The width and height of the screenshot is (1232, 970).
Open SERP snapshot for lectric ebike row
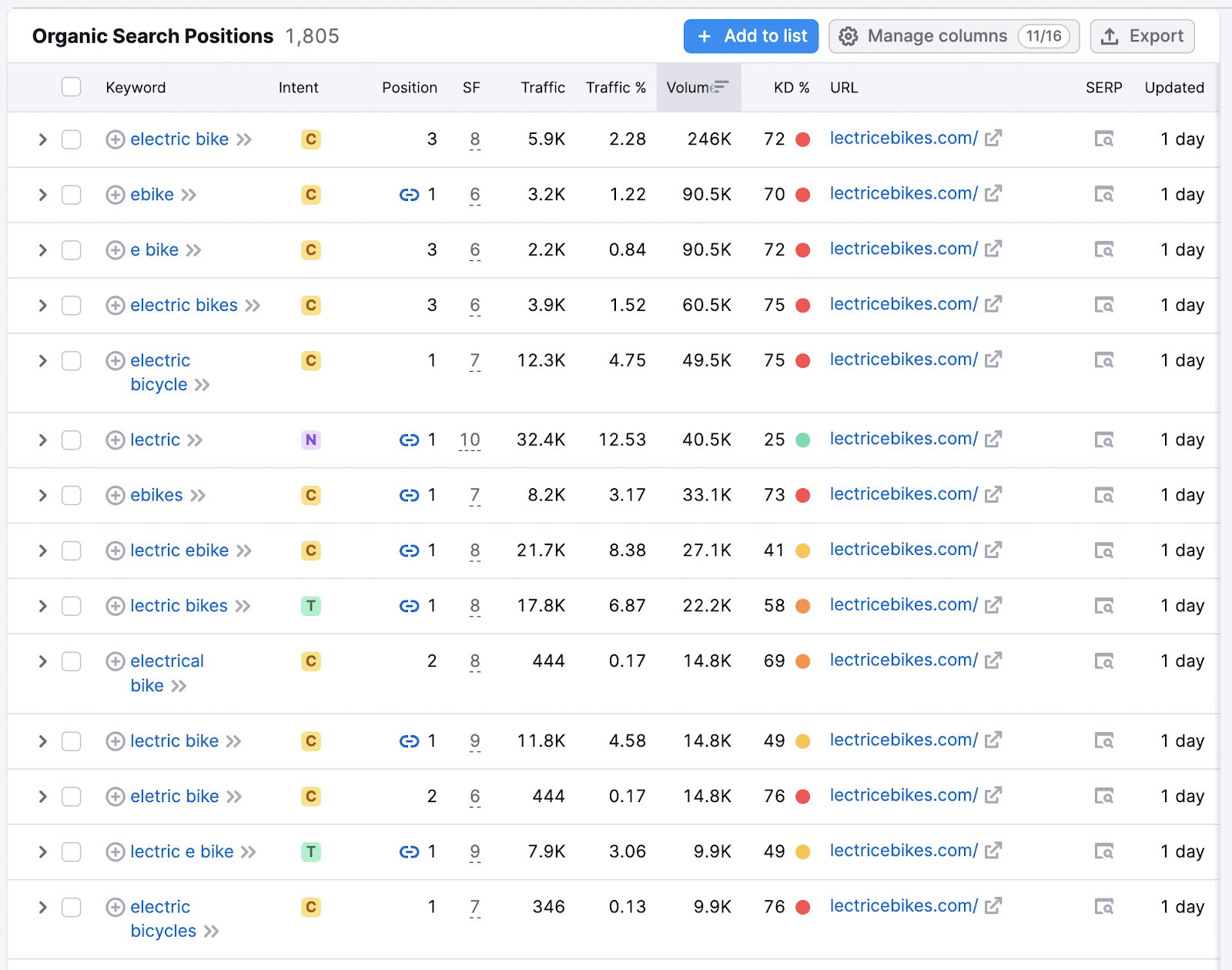coord(1104,551)
